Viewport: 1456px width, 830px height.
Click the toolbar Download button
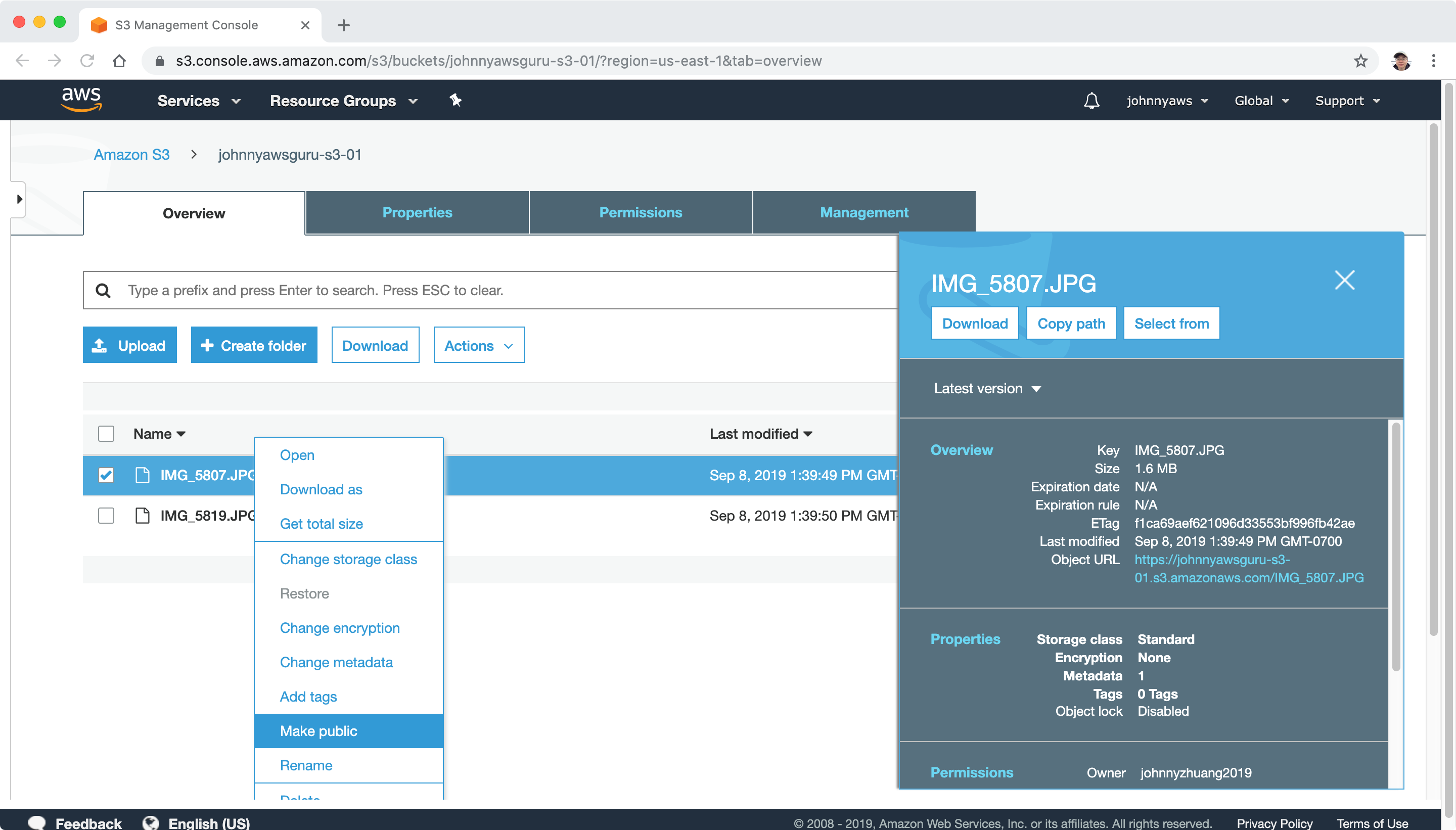(375, 345)
